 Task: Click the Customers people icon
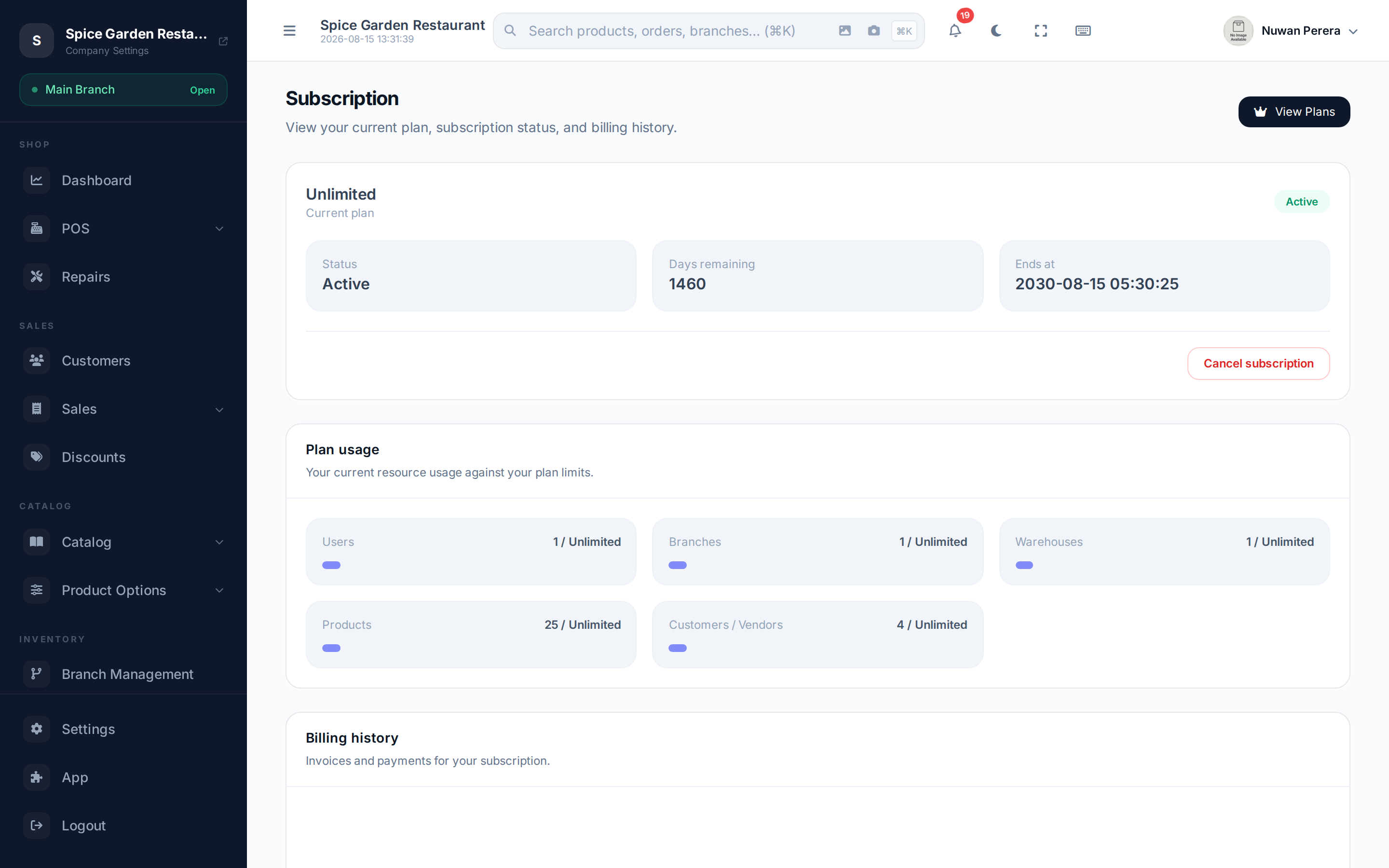[37, 361]
